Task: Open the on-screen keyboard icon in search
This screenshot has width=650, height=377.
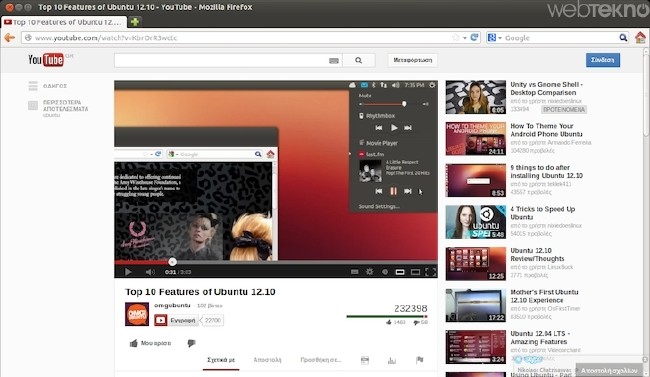Action: click(334, 61)
